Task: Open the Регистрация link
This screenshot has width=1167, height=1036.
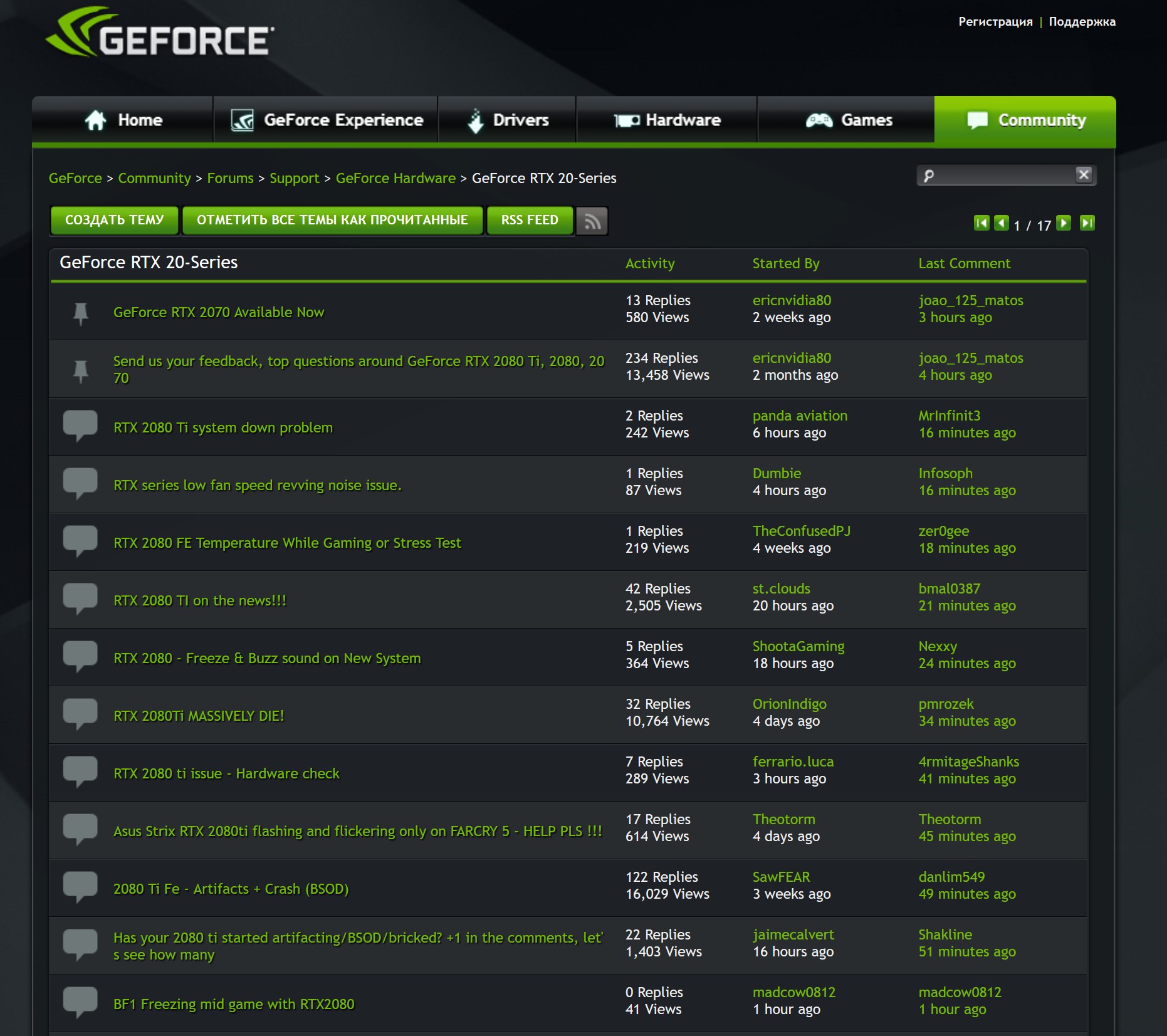Action: (995, 22)
